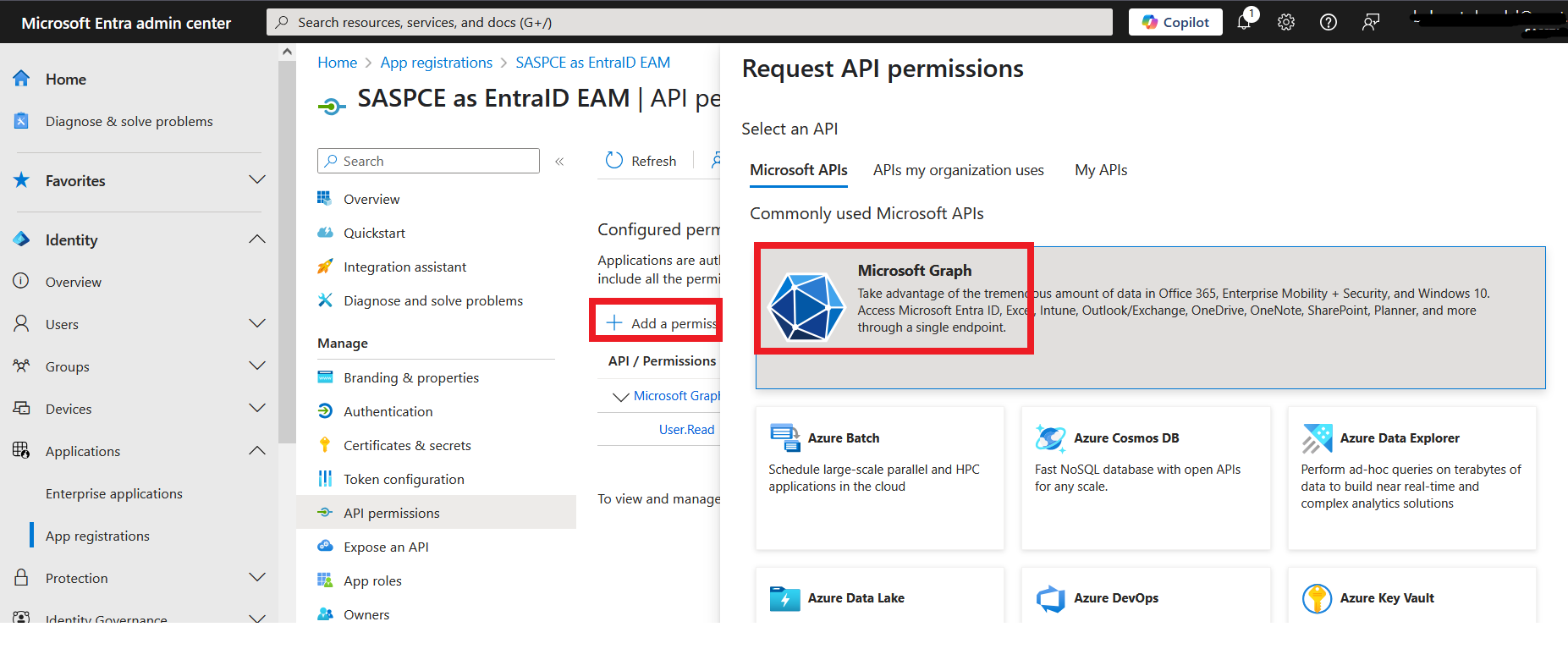Open Copilot from the top bar
1568x660 pixels.
[1175, 22]
